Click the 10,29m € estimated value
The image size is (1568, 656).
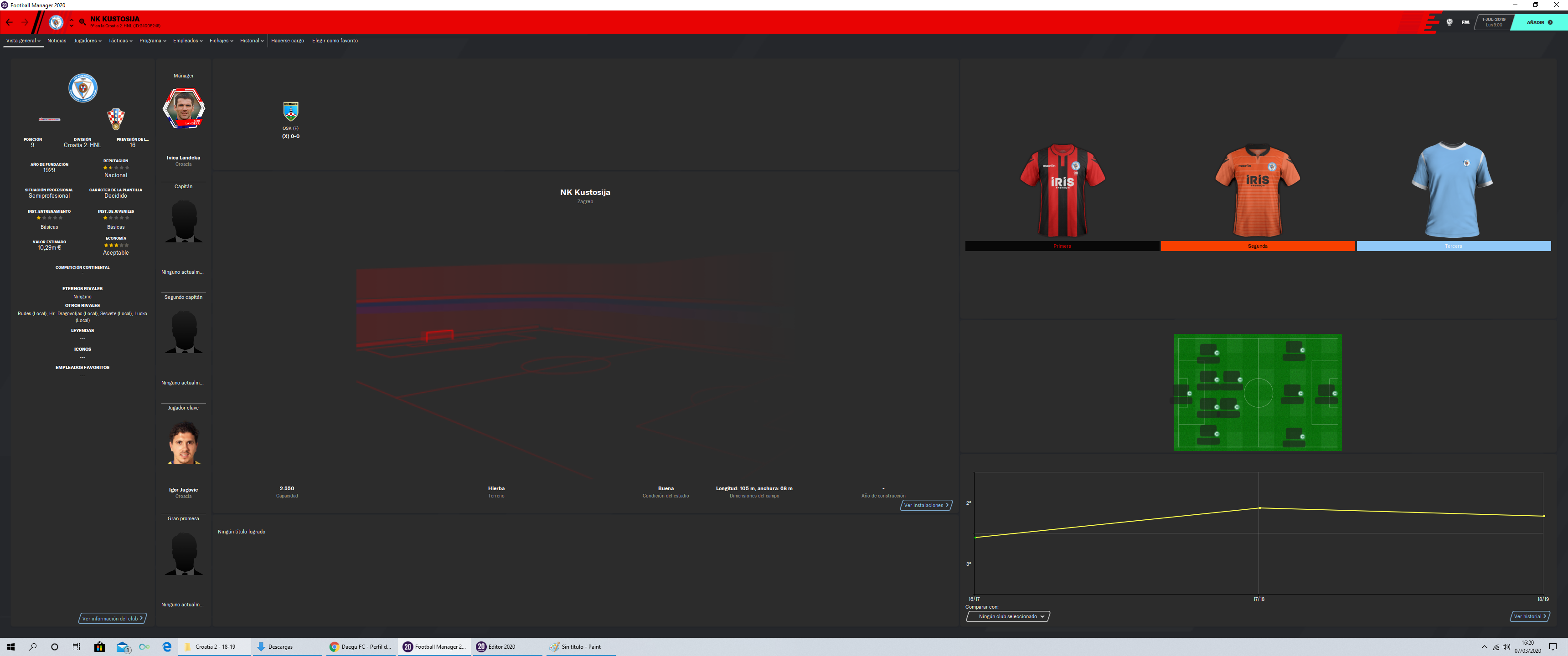click(x=49, y=248)
